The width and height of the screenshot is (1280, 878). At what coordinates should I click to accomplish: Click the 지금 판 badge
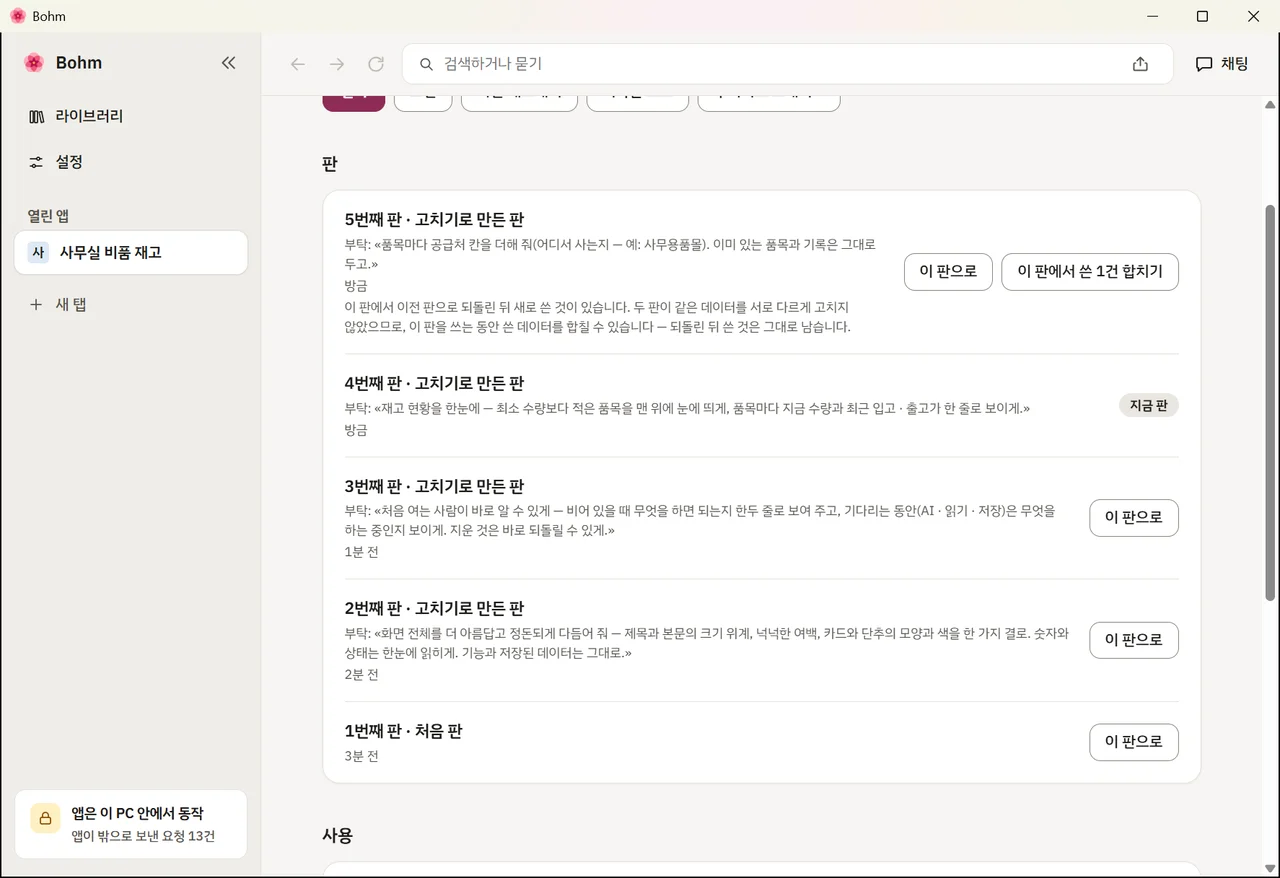[1149, 405]
